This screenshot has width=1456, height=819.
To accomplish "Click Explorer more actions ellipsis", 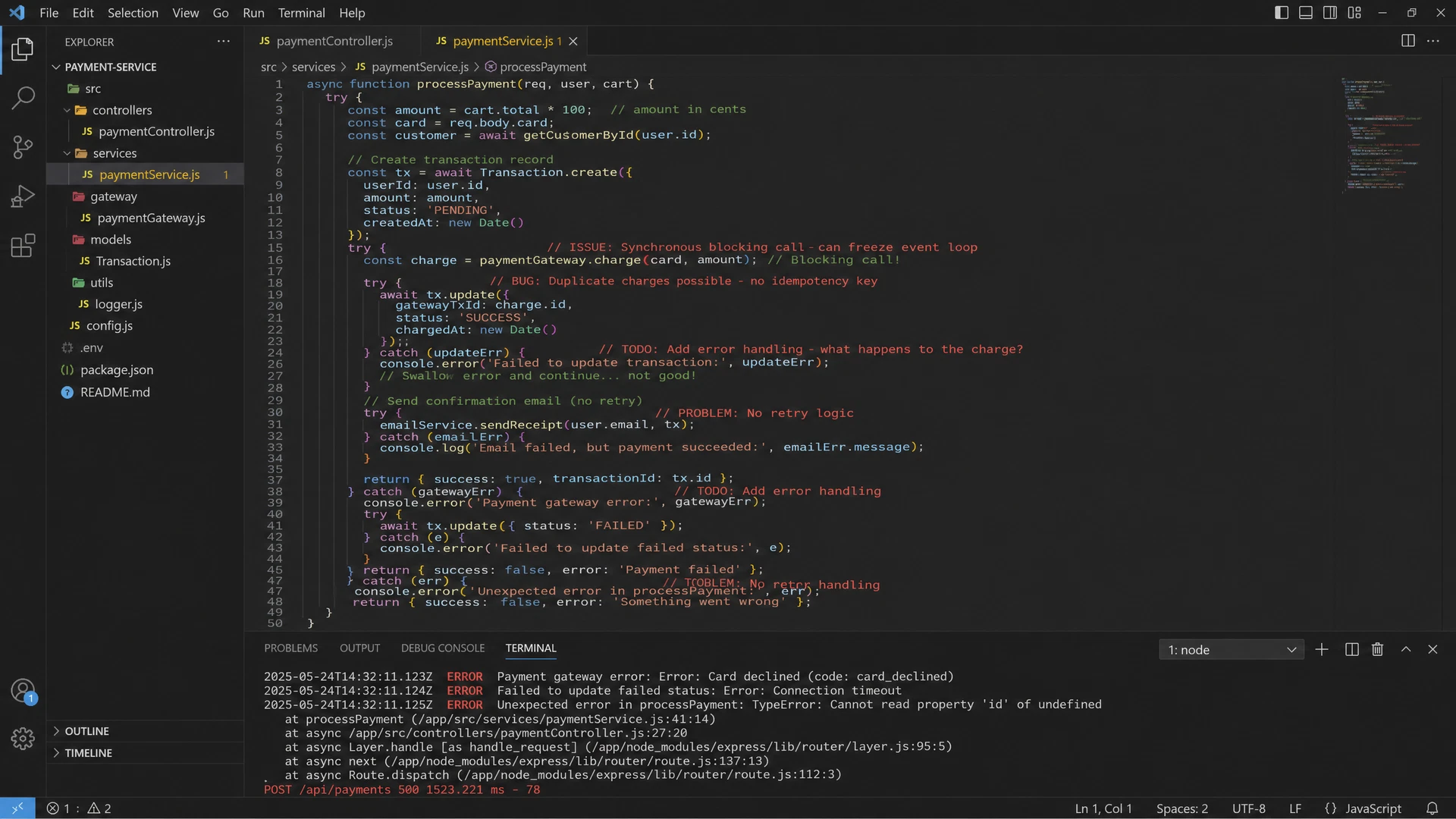I will [223, 42].
